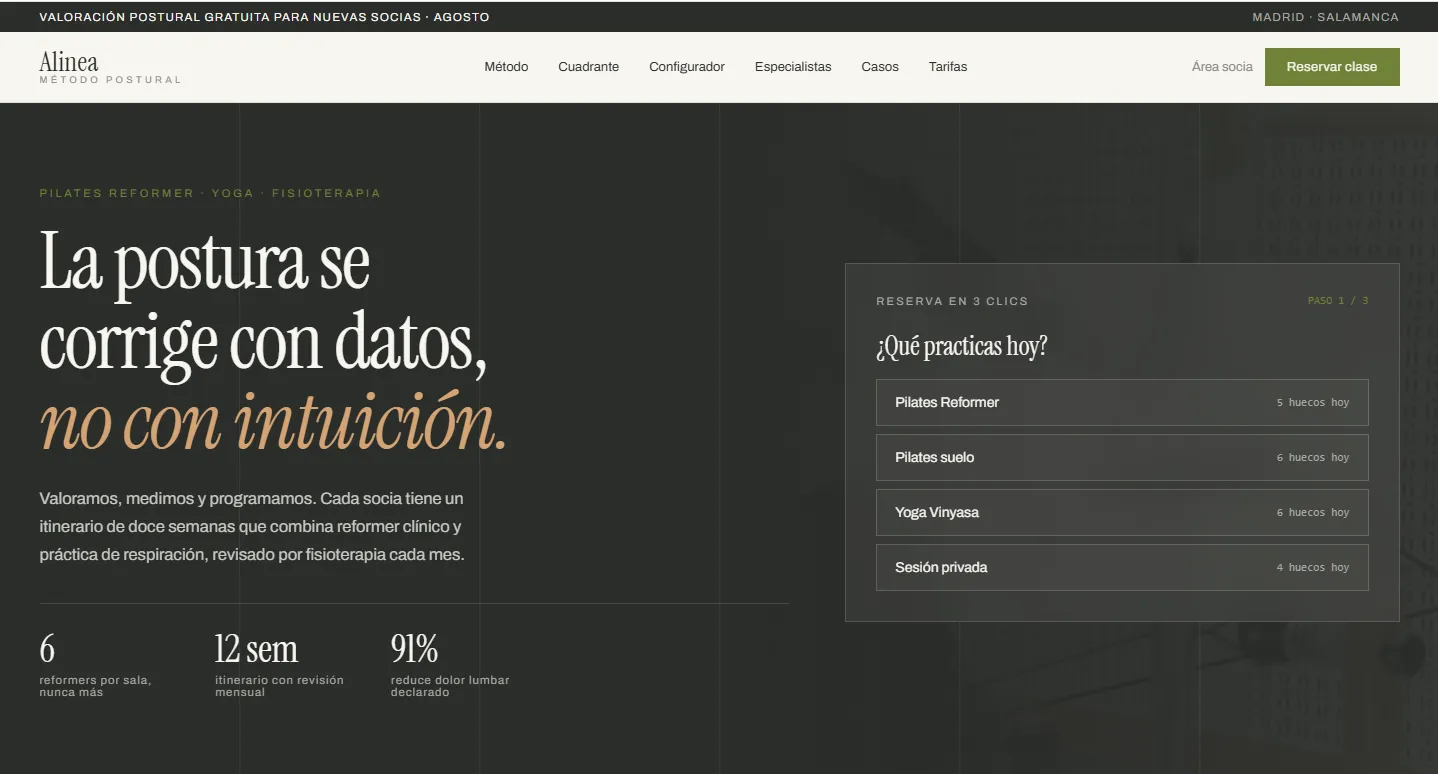The height and width of the screenshot is (774, 1438).
Task: Select Sesión privada option
Action: (x=1122, y=567)
